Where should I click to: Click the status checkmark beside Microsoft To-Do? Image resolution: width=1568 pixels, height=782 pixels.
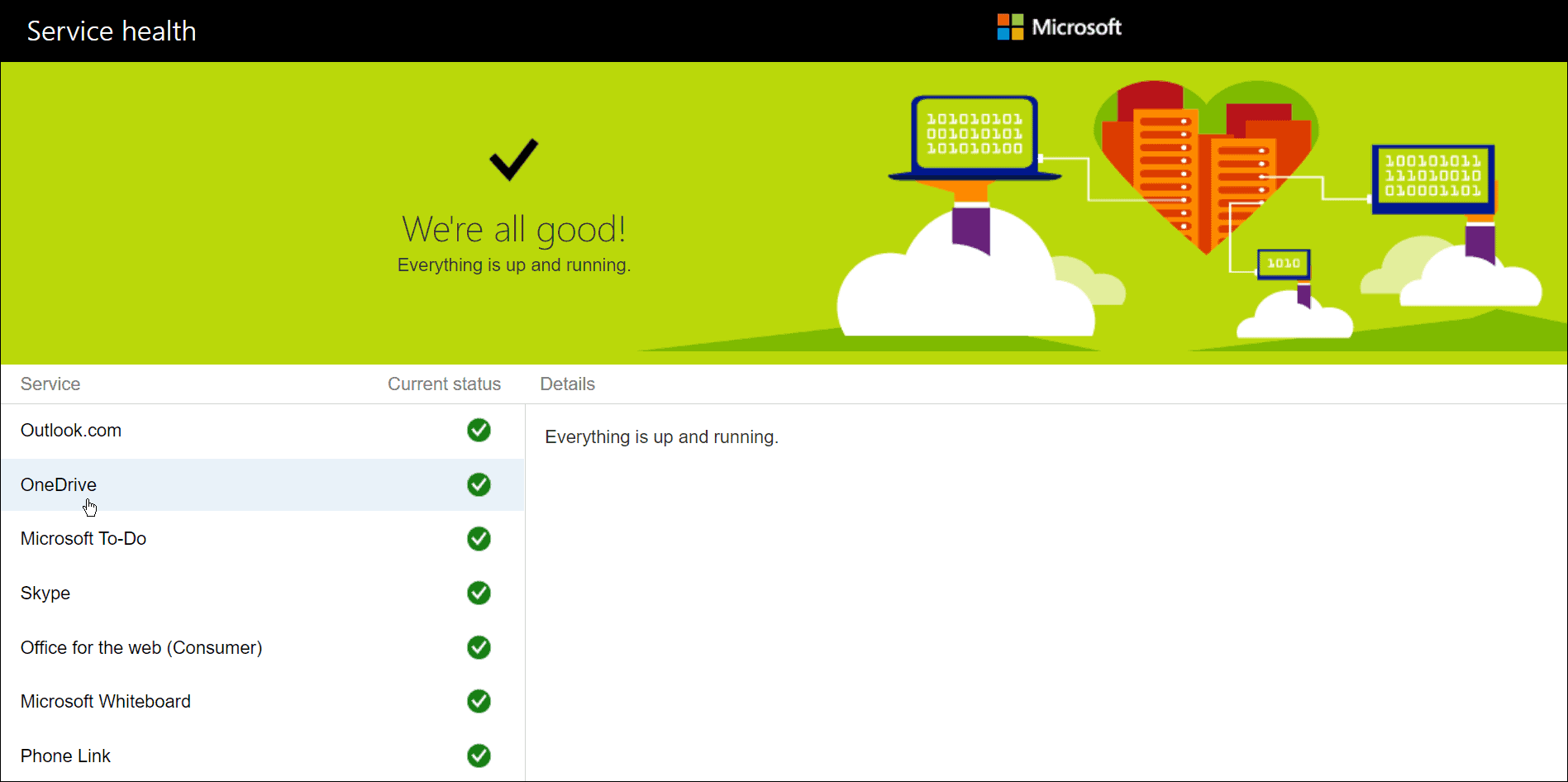pyautogui.click(x=479, y=539)
